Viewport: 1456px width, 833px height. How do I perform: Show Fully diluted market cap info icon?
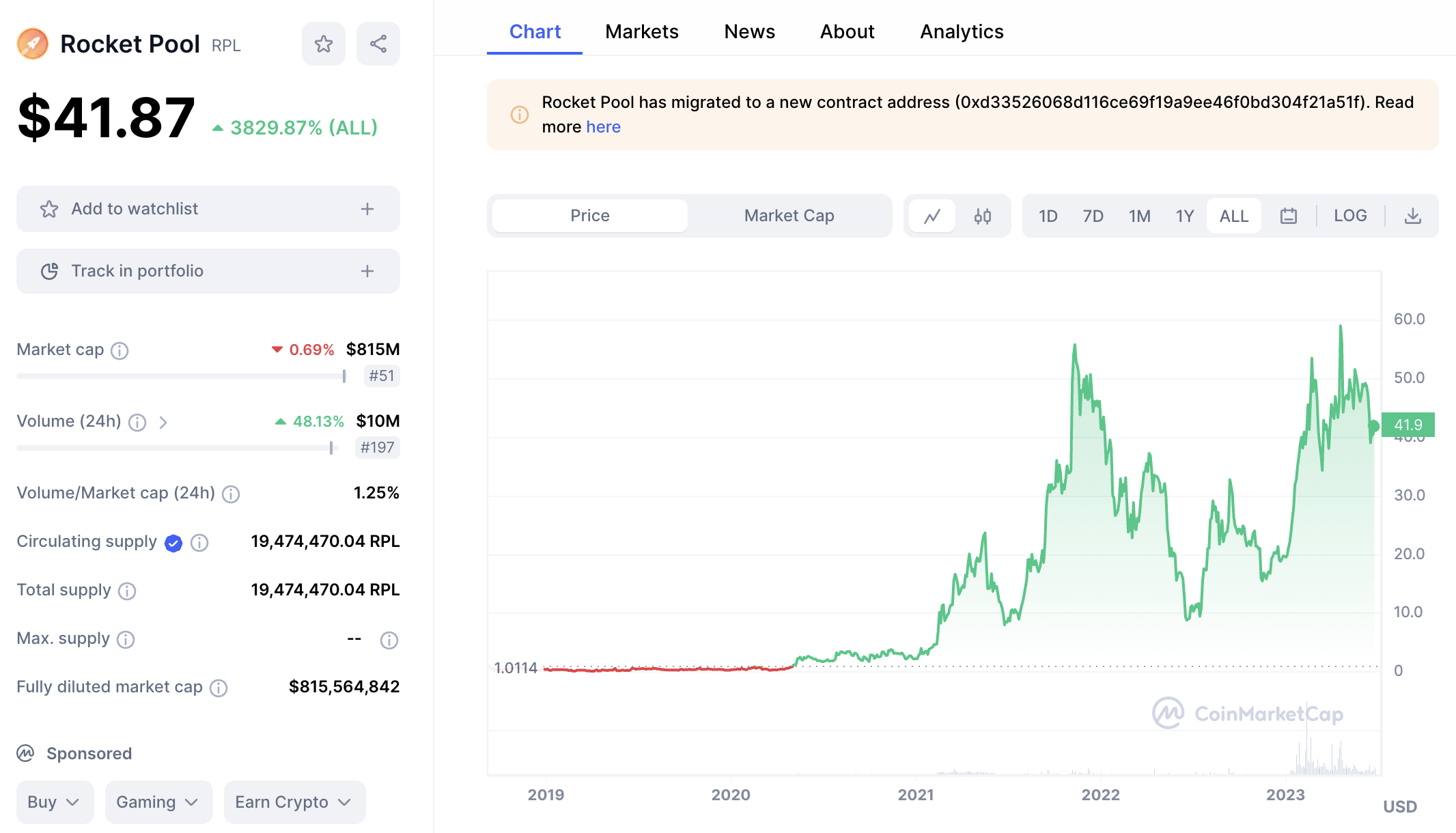pos(219,688)
